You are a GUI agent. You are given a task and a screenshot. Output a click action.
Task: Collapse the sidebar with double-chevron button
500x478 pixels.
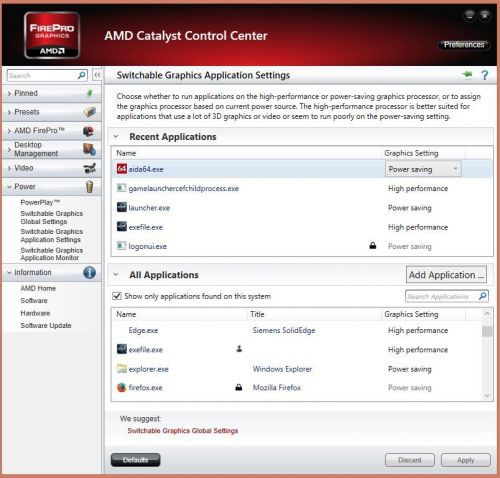pos(97,75)
